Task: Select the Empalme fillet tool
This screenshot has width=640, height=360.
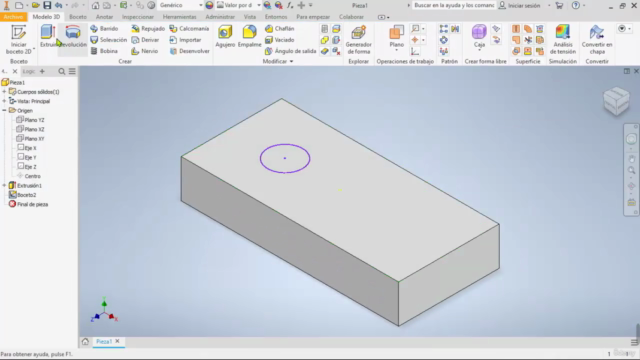Action: click(x=249, y=36)
